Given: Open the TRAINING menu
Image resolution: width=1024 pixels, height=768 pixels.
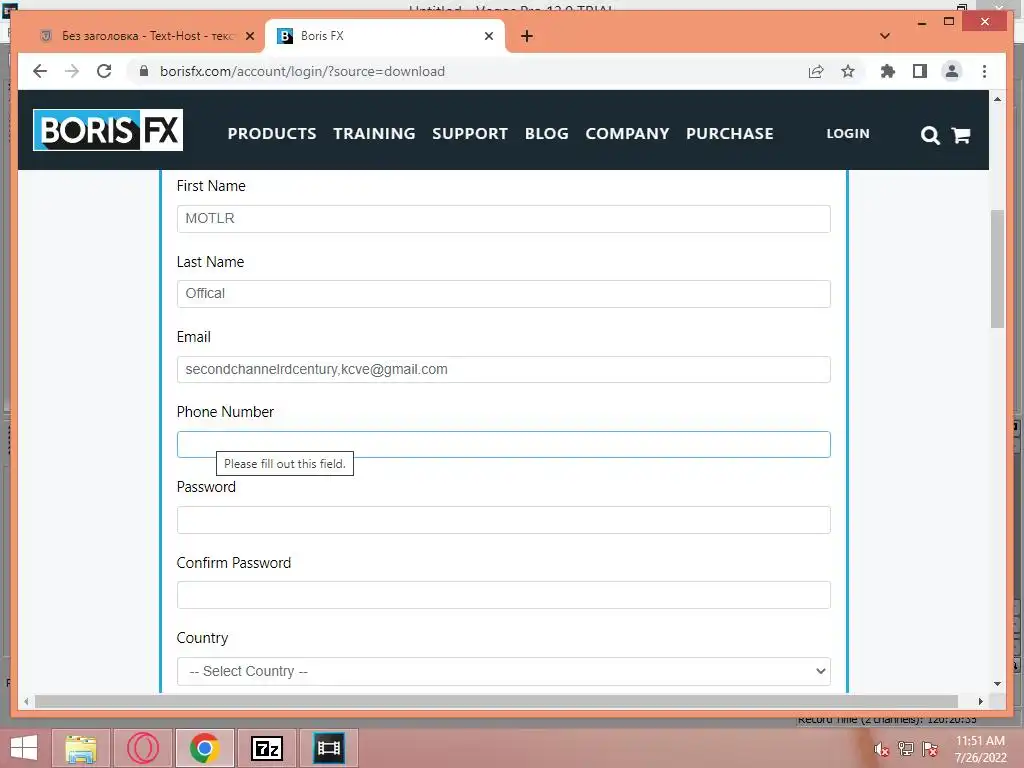Looking at the screenshot, I should click(374, 133).
